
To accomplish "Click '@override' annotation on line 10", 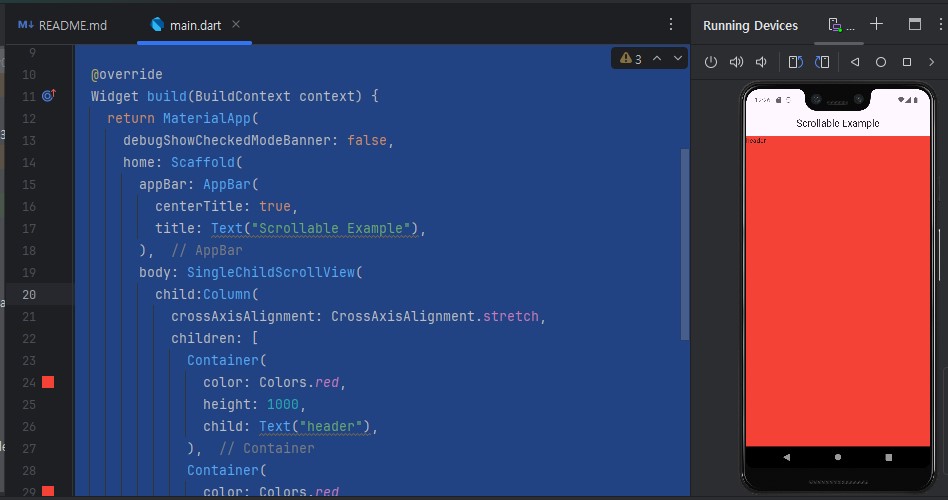I will tap(126, 74).
